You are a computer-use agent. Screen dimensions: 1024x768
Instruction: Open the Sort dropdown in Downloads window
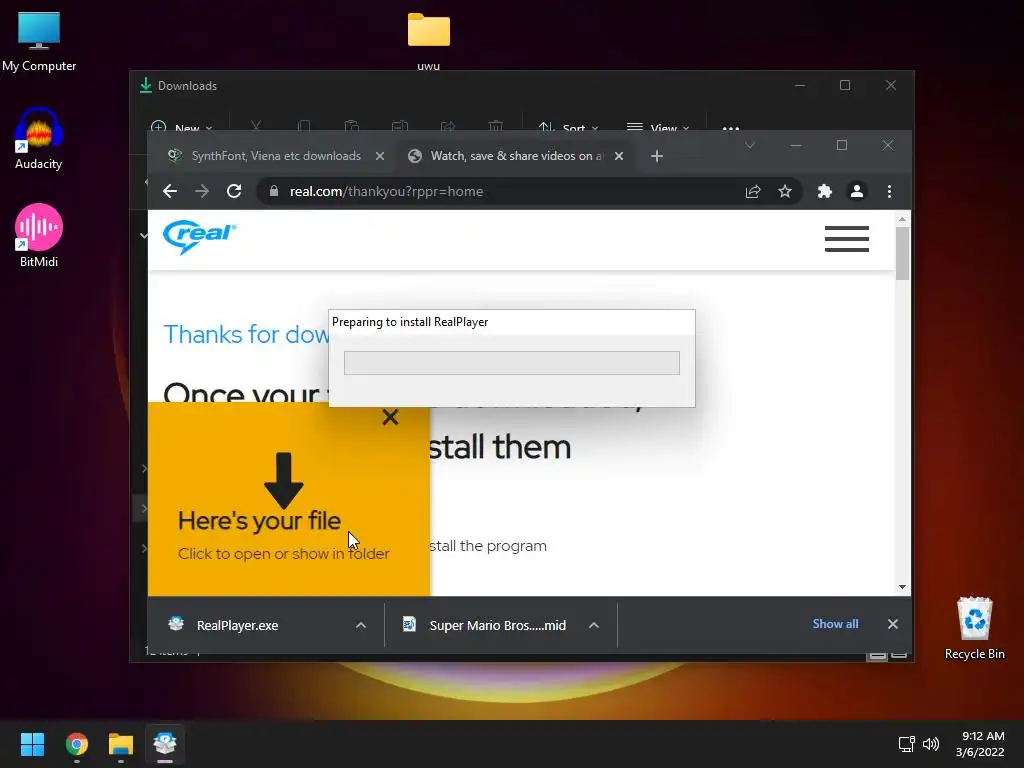(568, 127)
